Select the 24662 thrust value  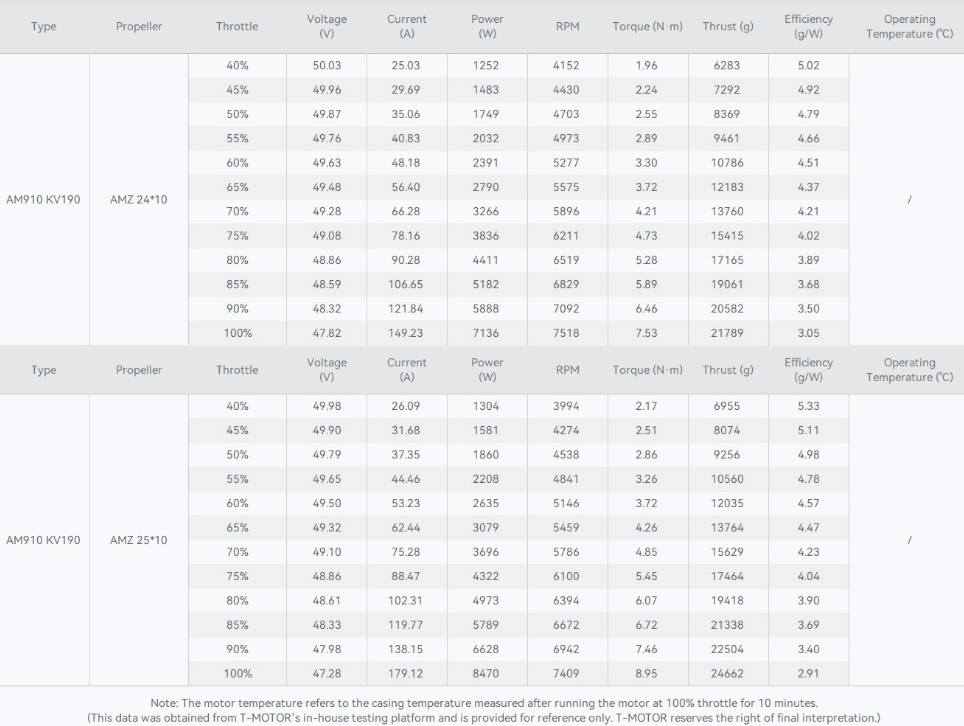click(x=727, y=673)
